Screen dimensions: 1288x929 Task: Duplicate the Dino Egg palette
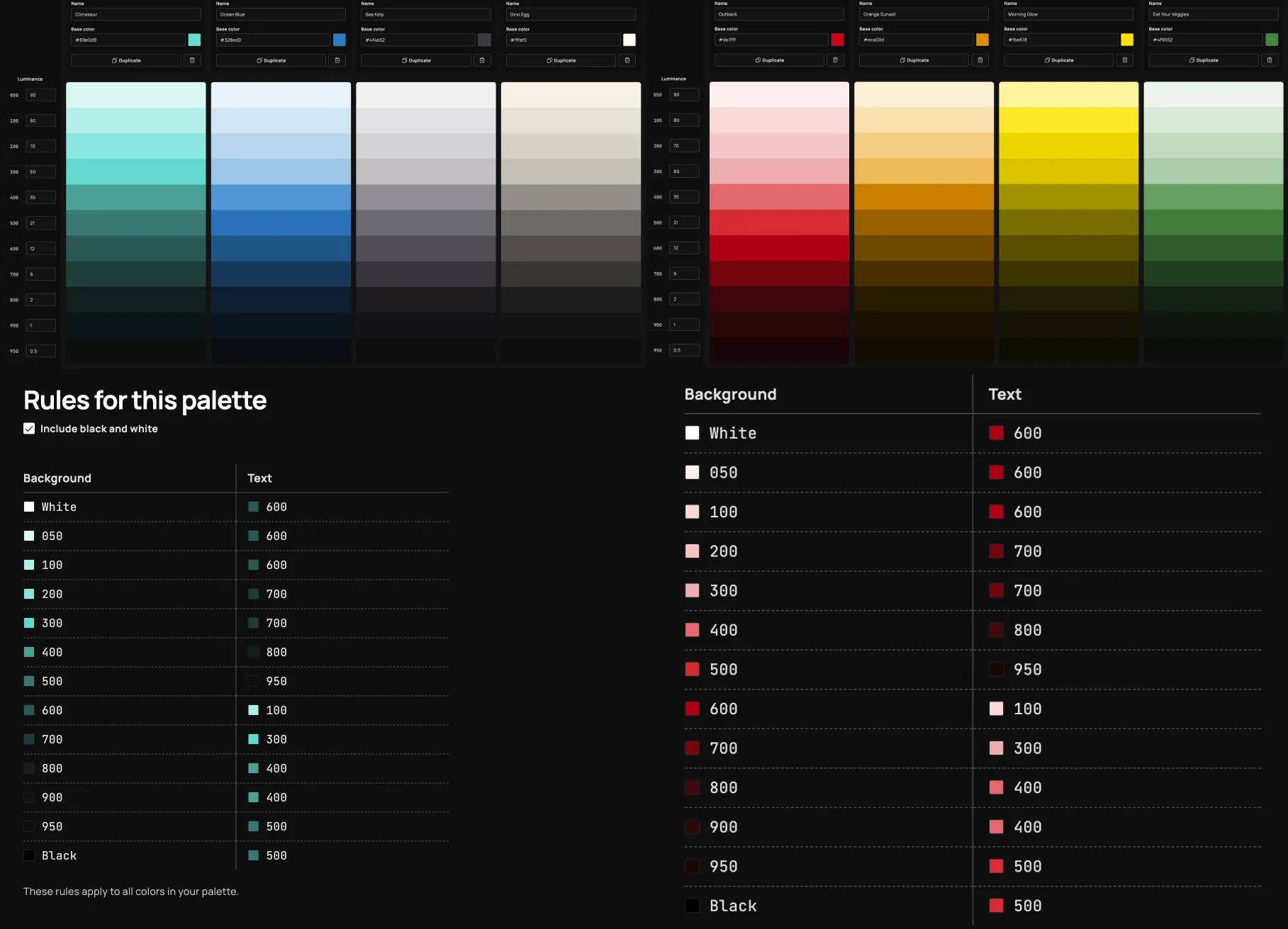tap(561, 60)
